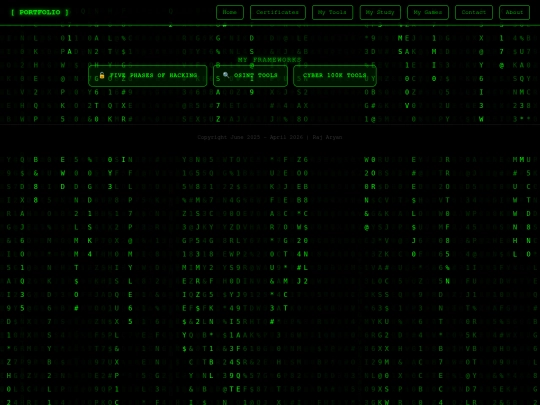Click the lock icon on Five Phases button
540x405 pixels.
tap(102, 75)
